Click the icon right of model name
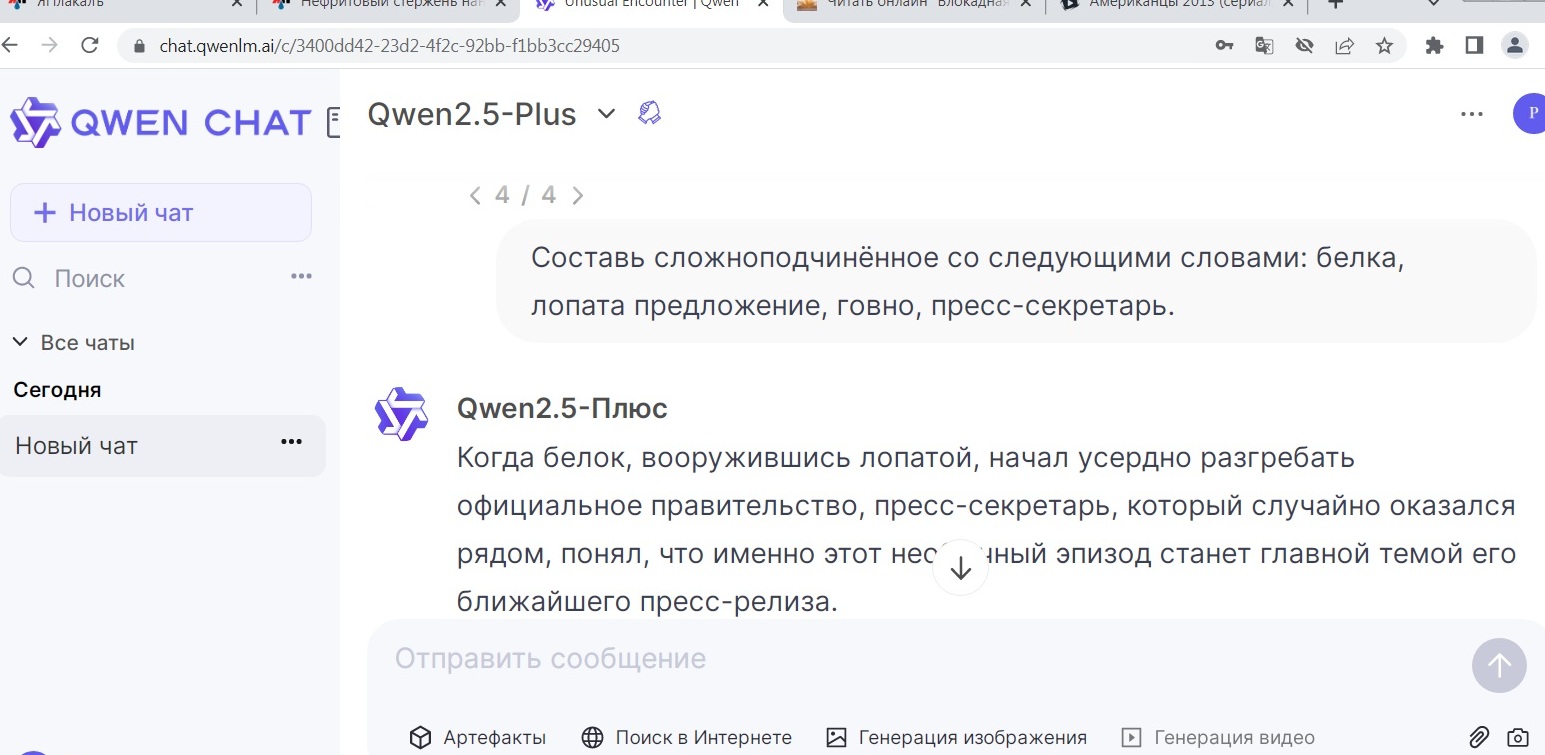Screen dimensions: 1545x755 pyautogui.click(x=649, y=113)
